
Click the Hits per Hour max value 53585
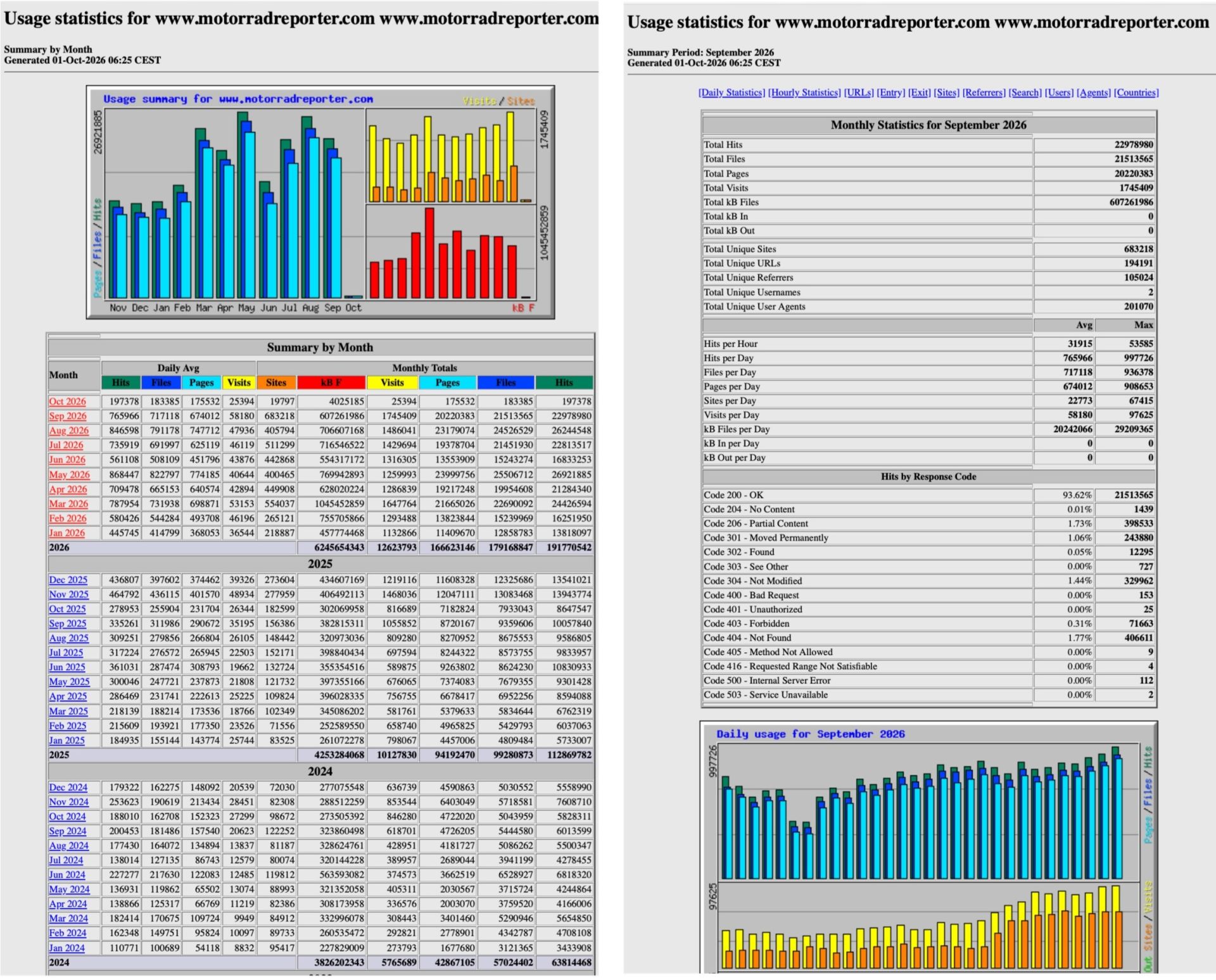[1141, 344]
